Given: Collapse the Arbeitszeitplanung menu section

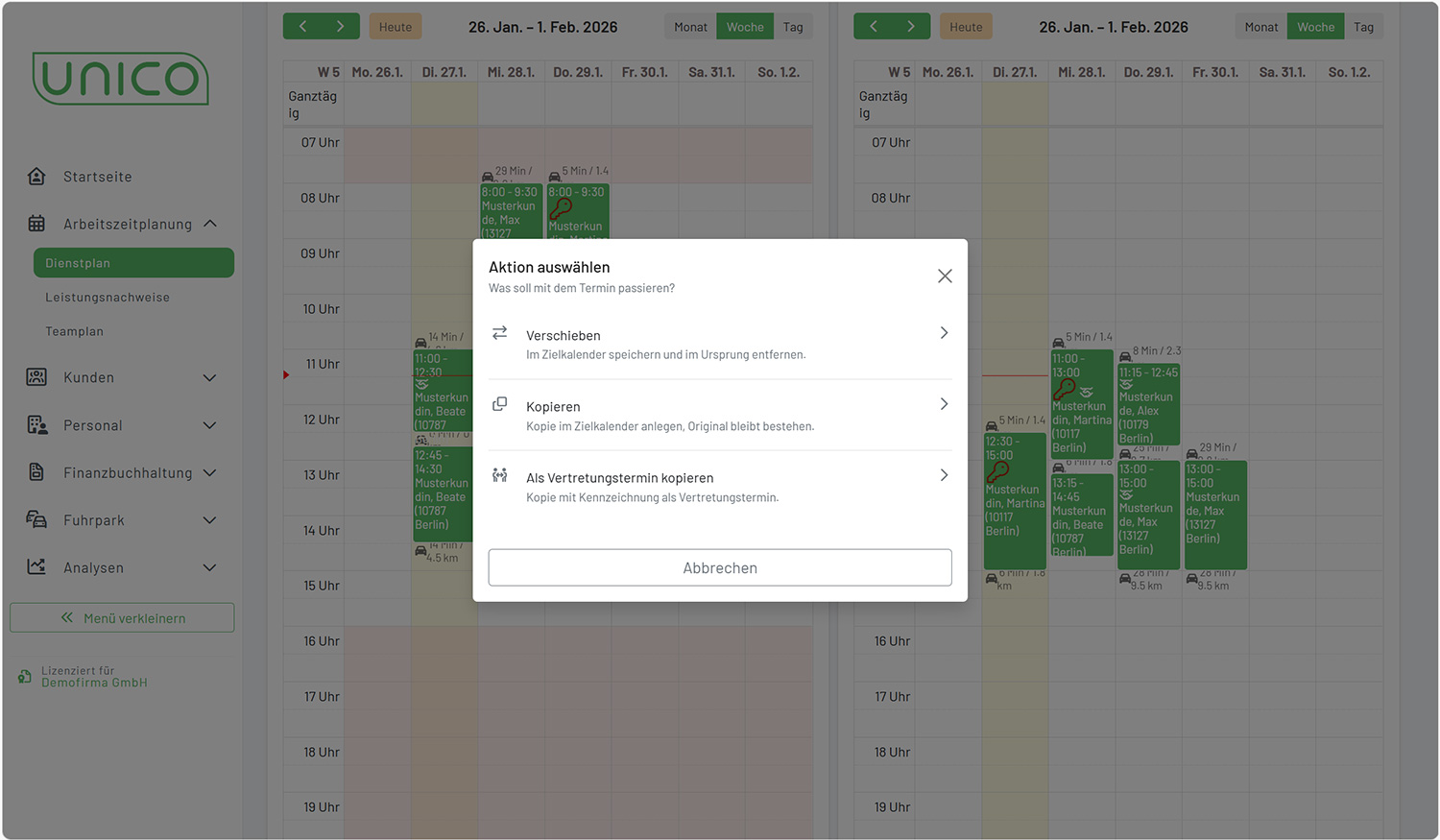Looking at the screenshot, I should 210,224.
